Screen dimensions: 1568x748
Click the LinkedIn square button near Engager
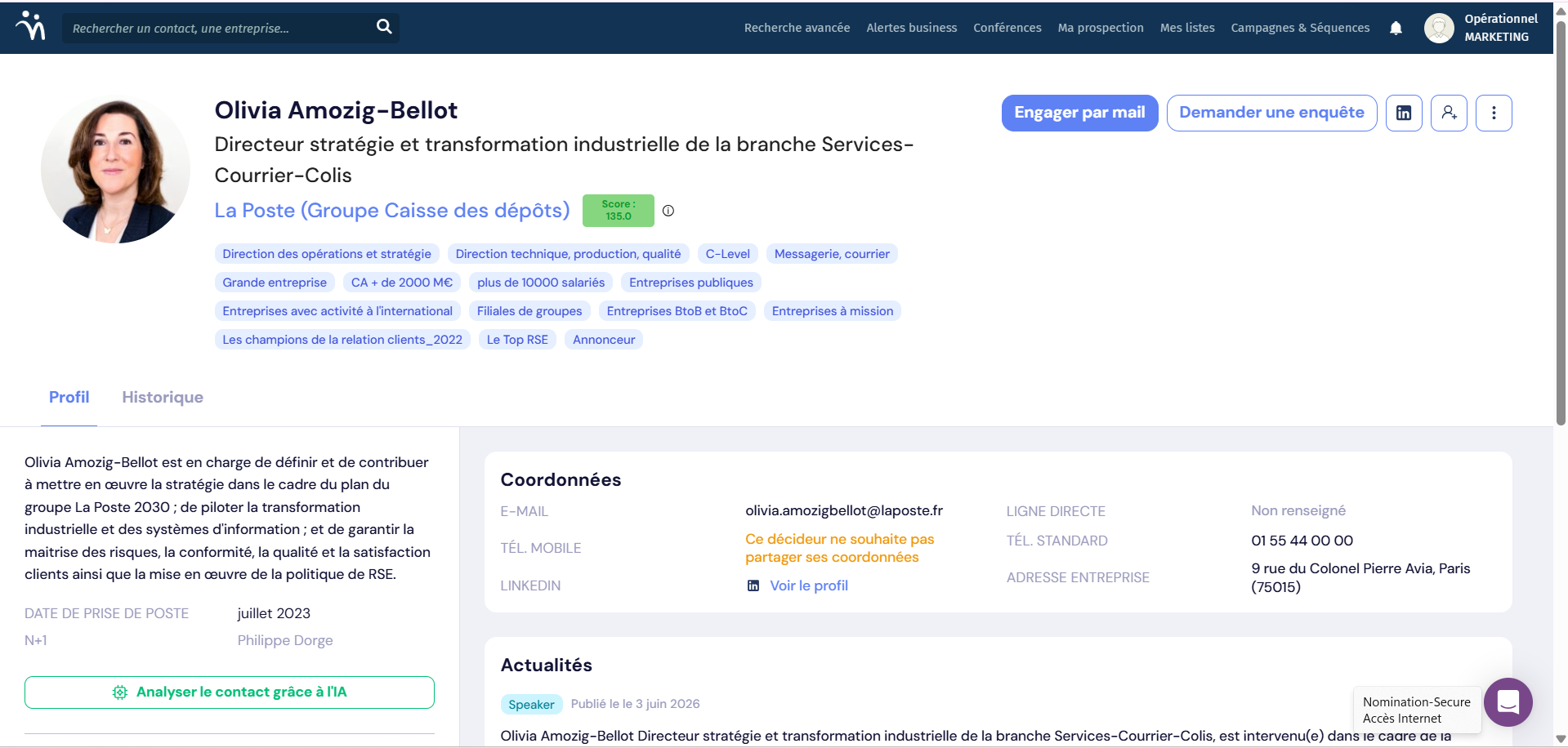(1404, 113)
